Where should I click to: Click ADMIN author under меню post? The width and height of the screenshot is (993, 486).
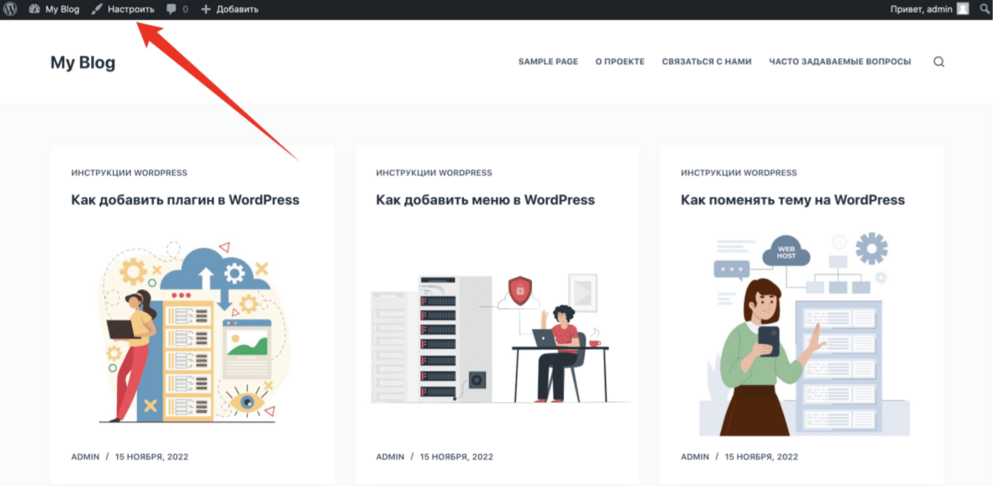pos(390,457)
